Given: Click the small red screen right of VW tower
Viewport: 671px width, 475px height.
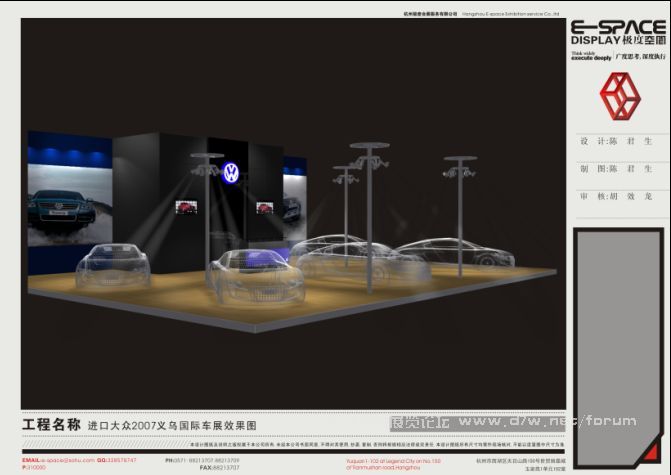Looking at the screenshot, I should (266, 208).
